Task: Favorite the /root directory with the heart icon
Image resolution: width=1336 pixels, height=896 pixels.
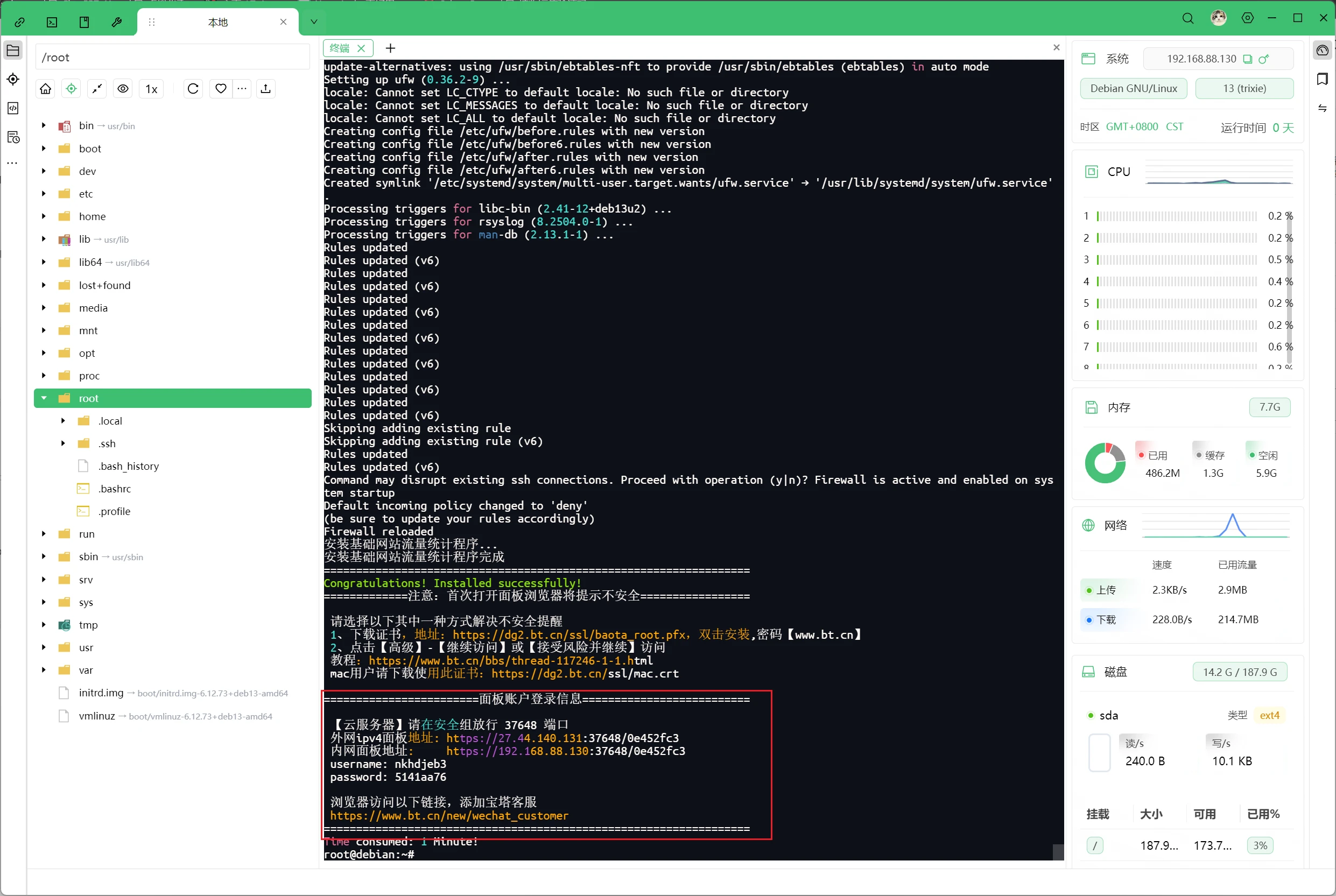Action: [x=221, y=89]
